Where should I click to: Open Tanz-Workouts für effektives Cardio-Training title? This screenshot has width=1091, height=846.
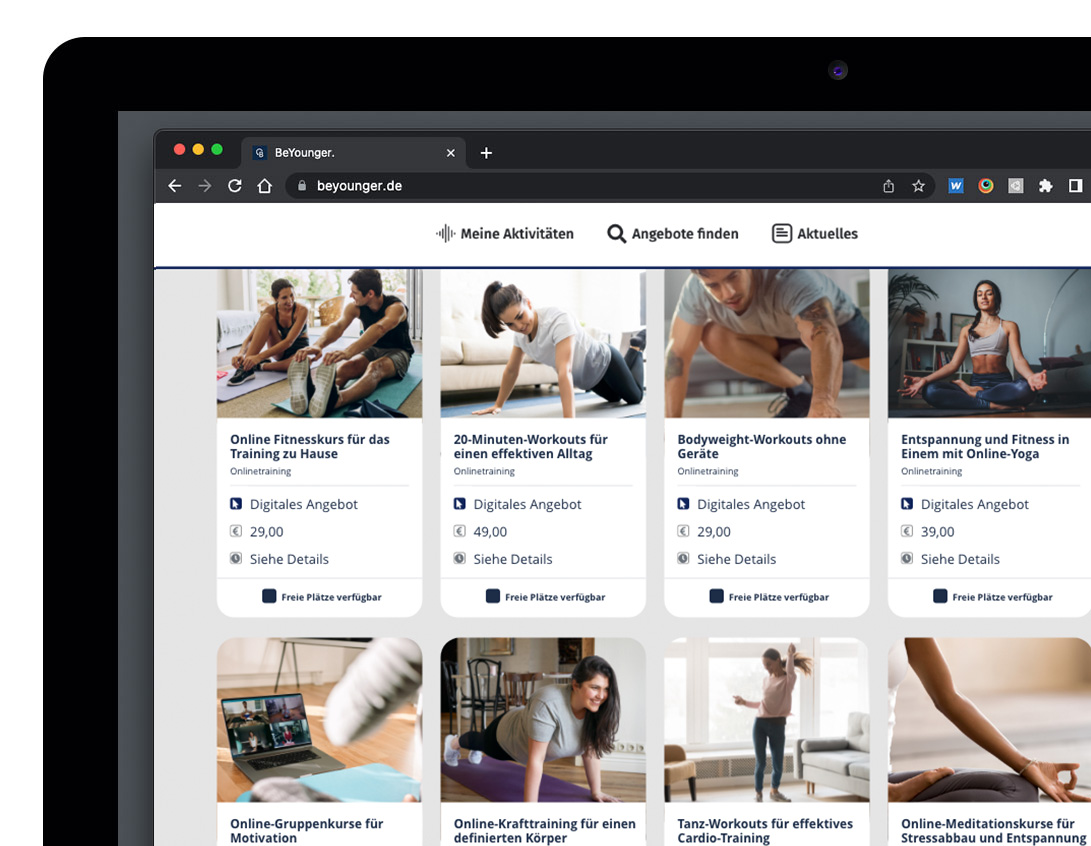(765, 831)
